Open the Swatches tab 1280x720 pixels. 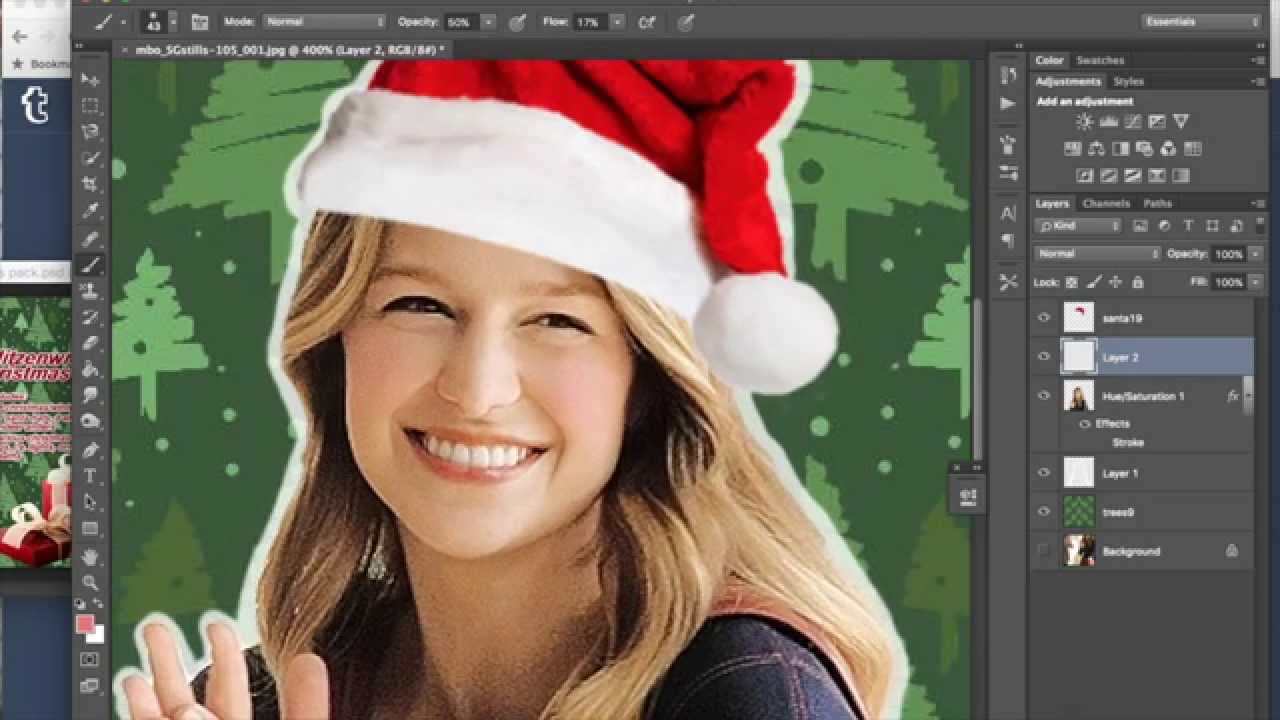pyautogui.click(x=1100, y=60)
